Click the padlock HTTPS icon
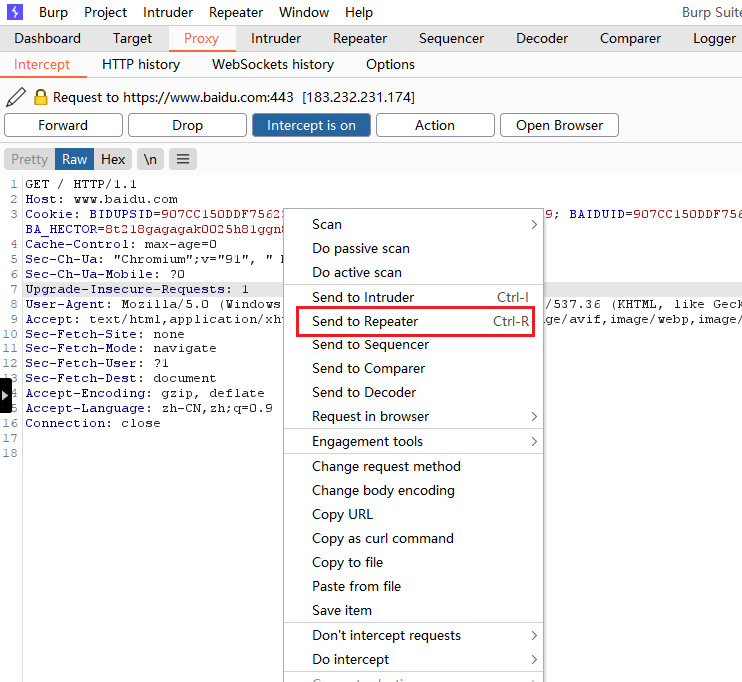The image size is (742, 682). 41,97
